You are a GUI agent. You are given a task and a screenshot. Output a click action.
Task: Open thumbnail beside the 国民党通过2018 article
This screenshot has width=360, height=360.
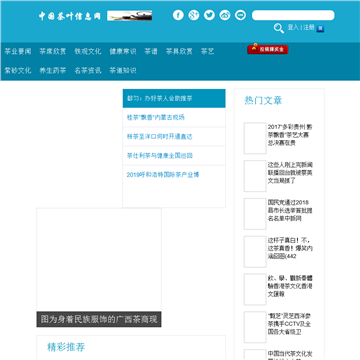point(255,214)
